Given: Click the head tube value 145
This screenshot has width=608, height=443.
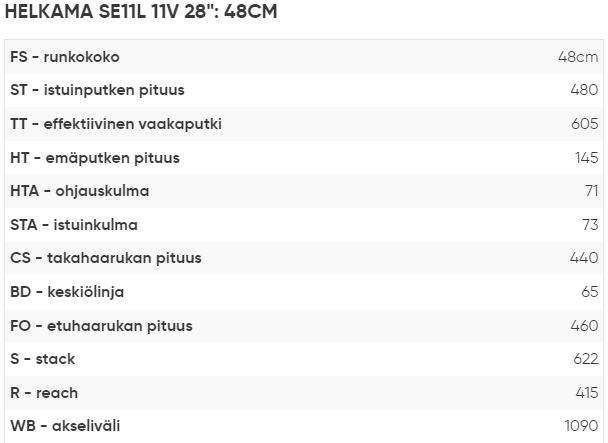Looking at the screenshot, I should pos(586,158).
